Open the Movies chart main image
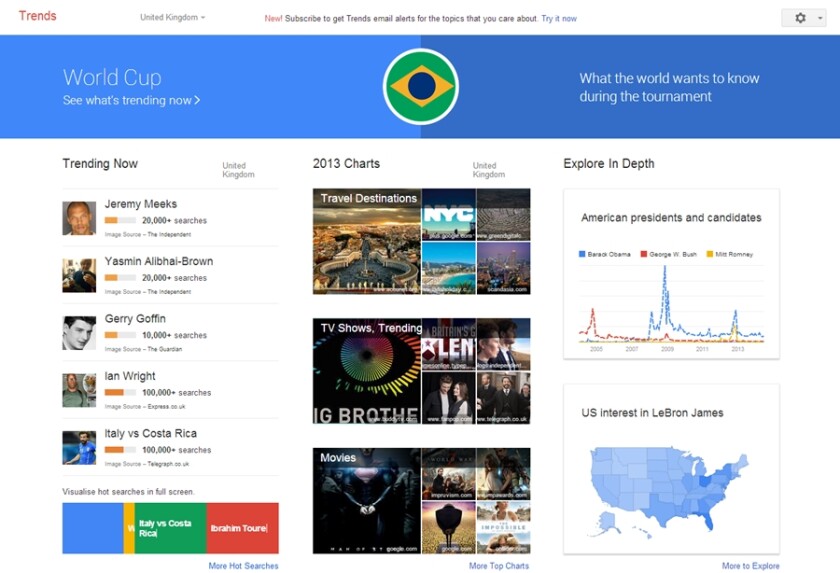The height and width of the screenshot is (573, 840). click(x=367, y=501)
